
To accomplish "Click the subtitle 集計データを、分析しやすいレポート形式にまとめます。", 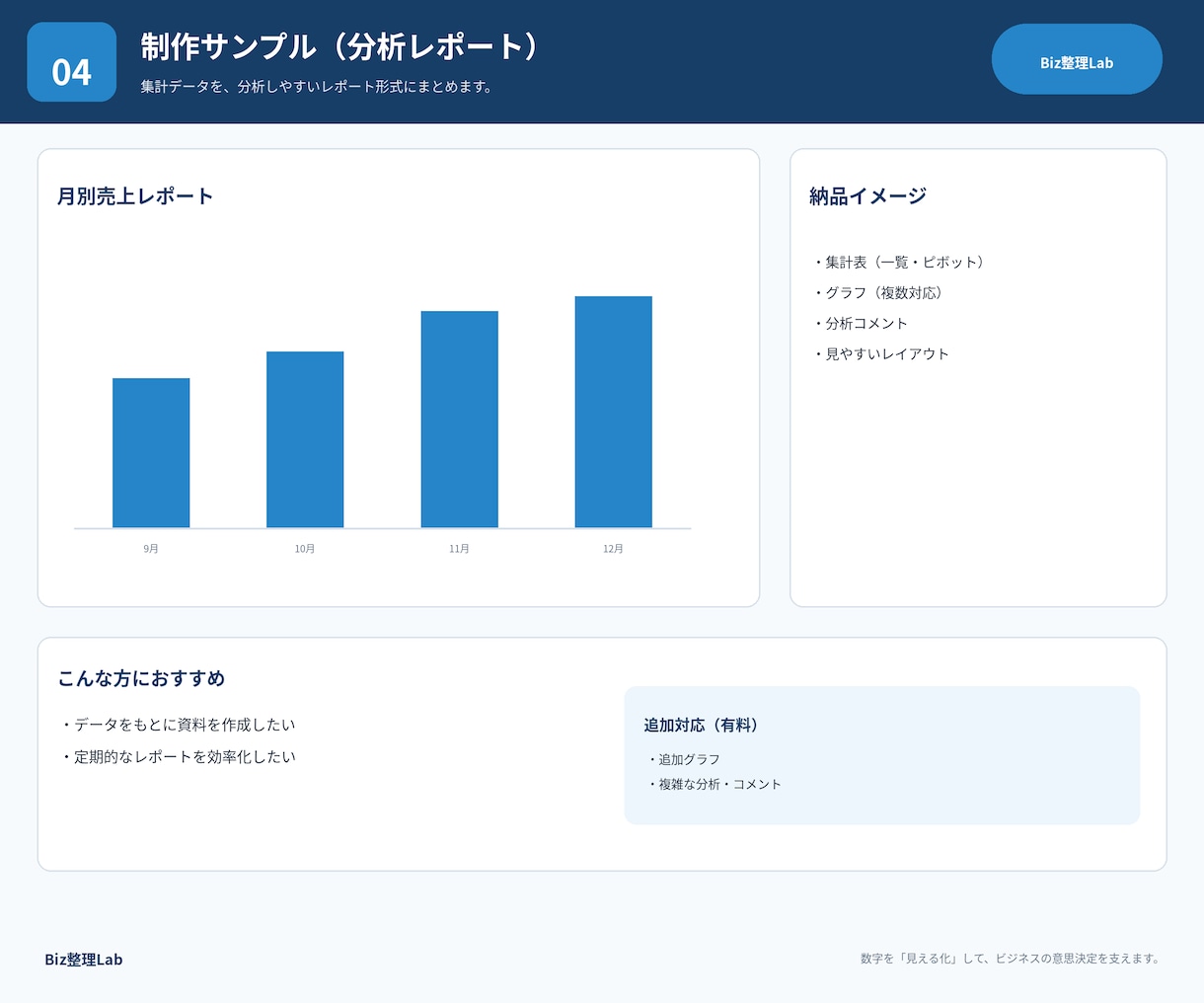I will 318,87.
